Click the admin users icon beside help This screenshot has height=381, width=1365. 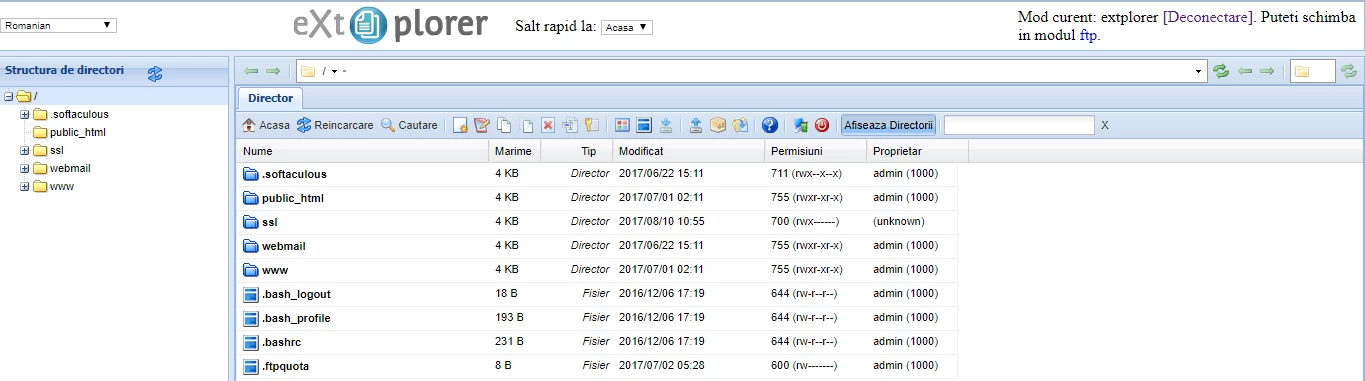click(x=800, y=125)
